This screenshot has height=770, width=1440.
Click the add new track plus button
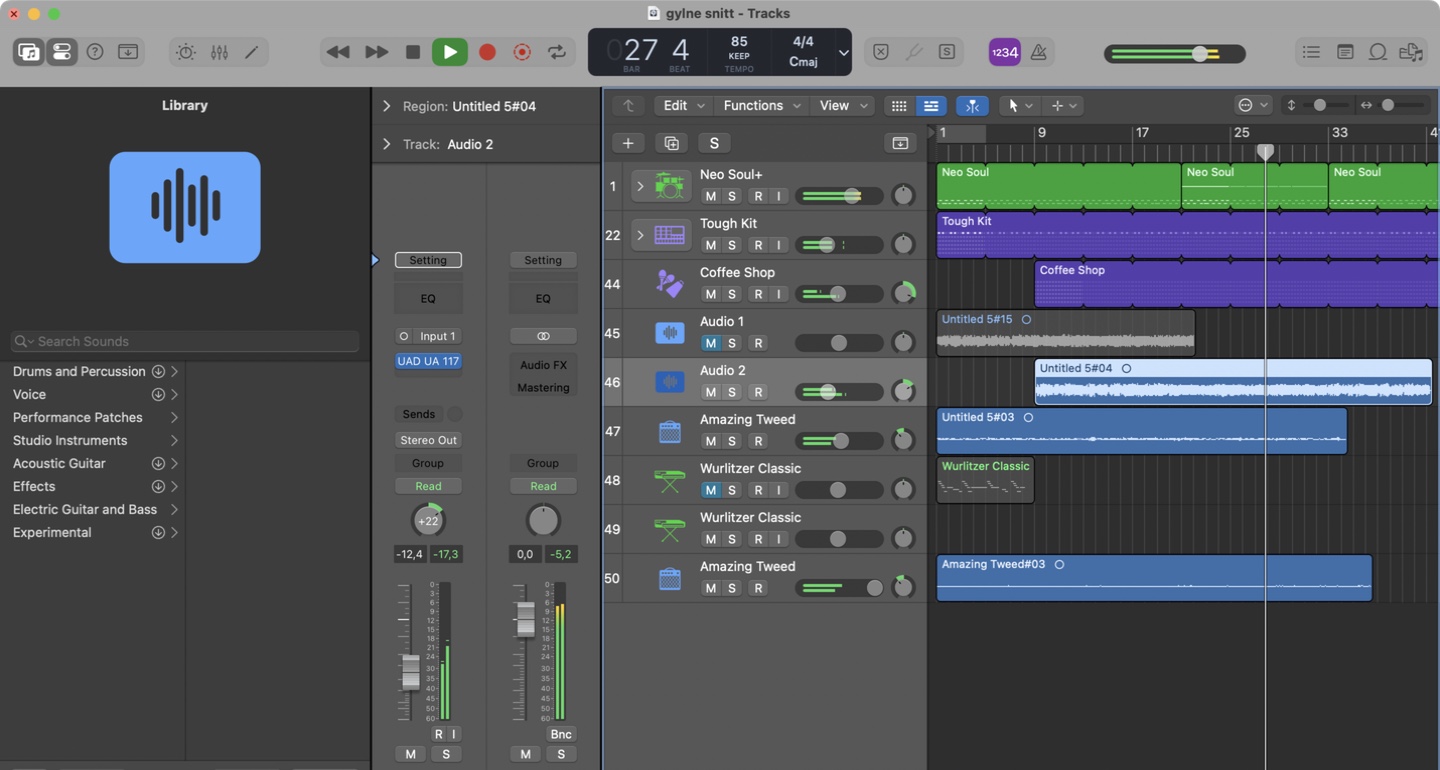[x=628, y=143]
